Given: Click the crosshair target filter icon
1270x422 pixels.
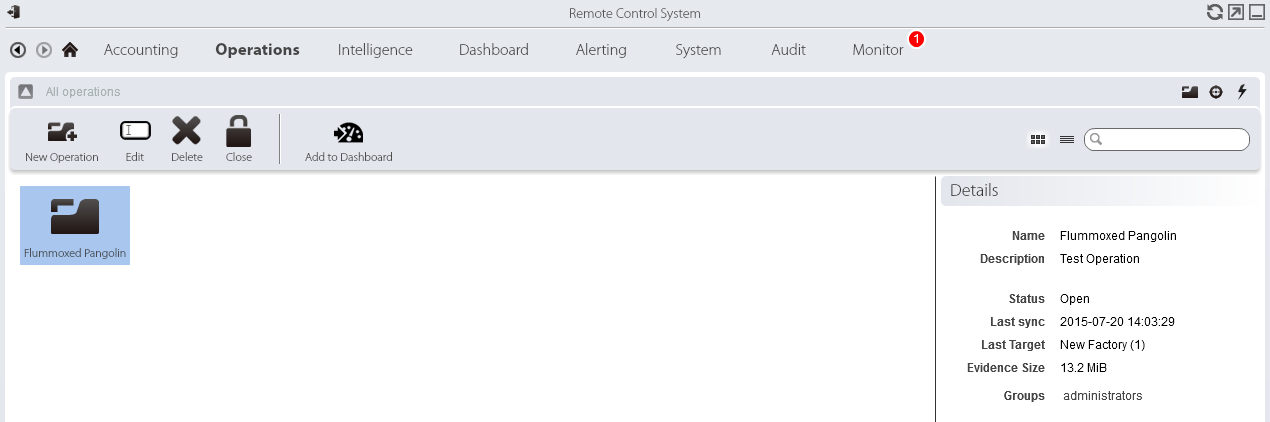Looking at the screenshot, I should coord(1216,92).
